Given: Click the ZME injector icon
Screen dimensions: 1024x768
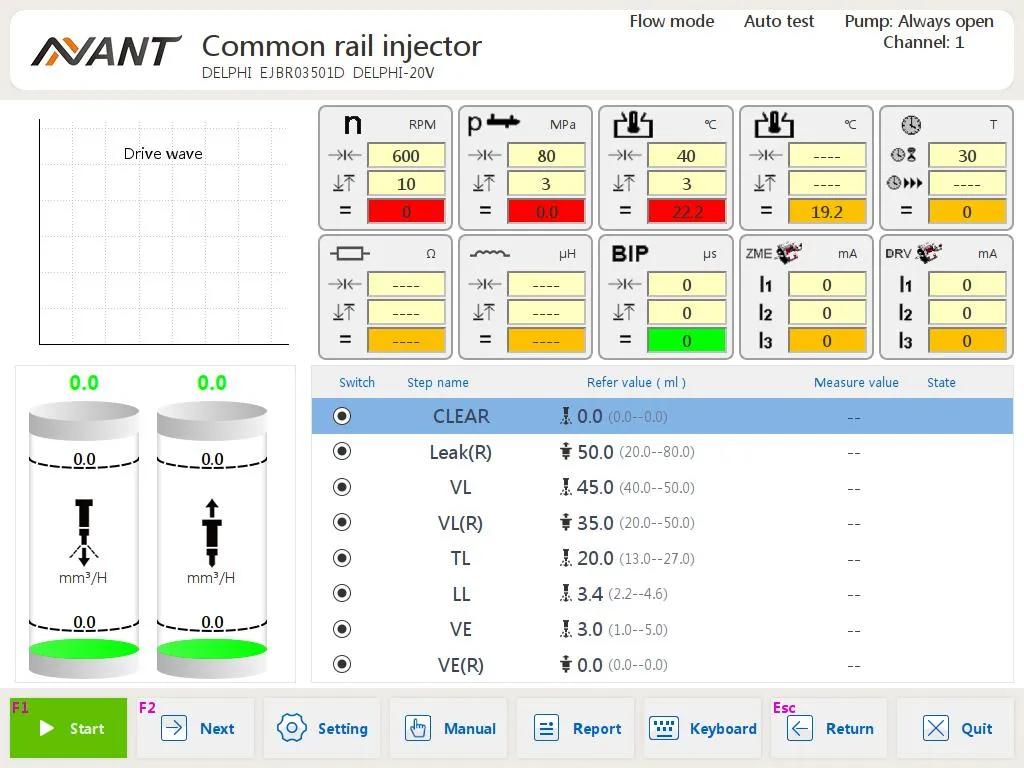Looking at the screenshot, I should pos(790,253).
